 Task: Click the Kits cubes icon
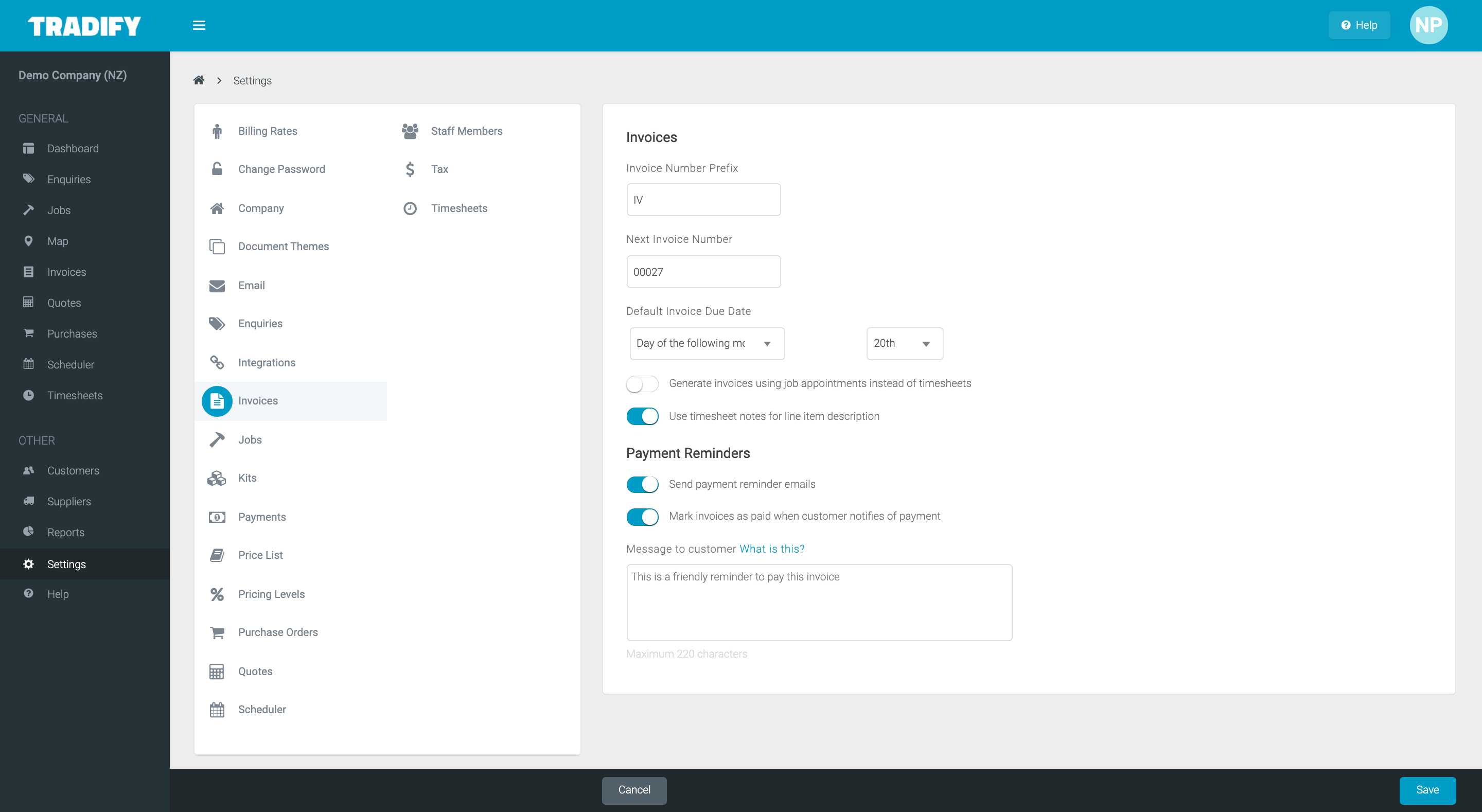point(217,478)
